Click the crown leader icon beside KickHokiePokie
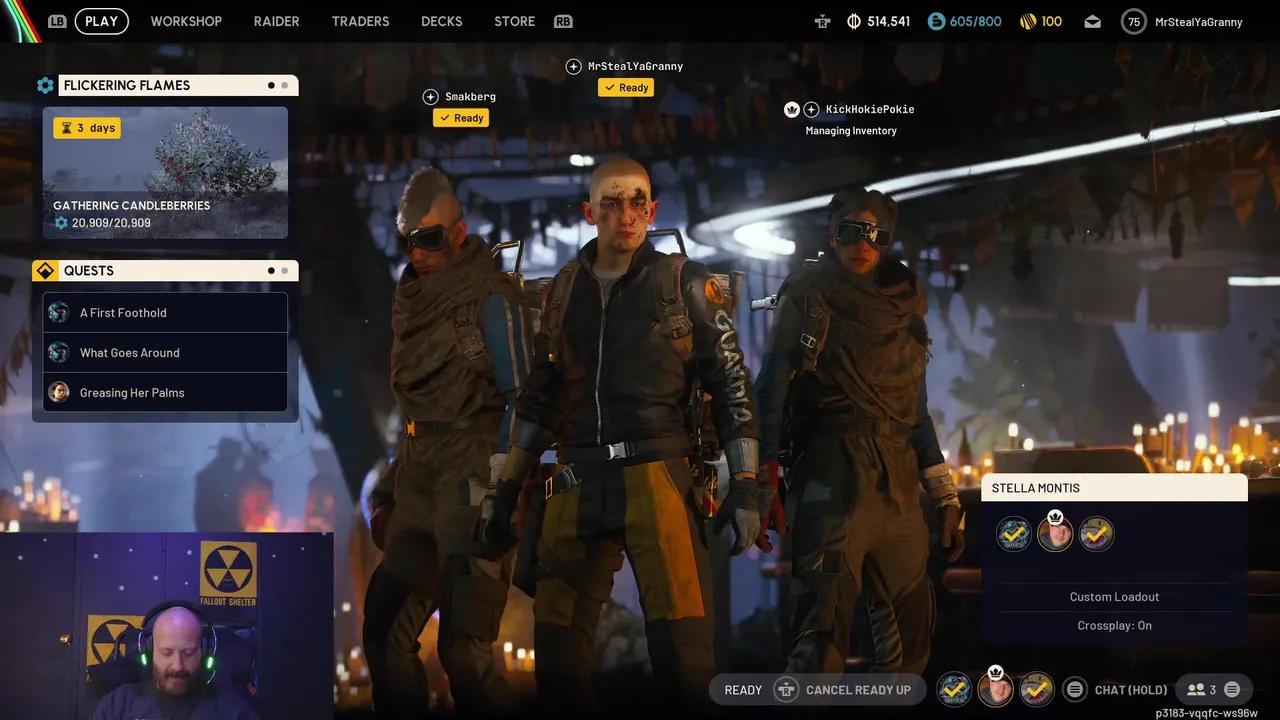1280x720 pixels. [x=792, y=109]
